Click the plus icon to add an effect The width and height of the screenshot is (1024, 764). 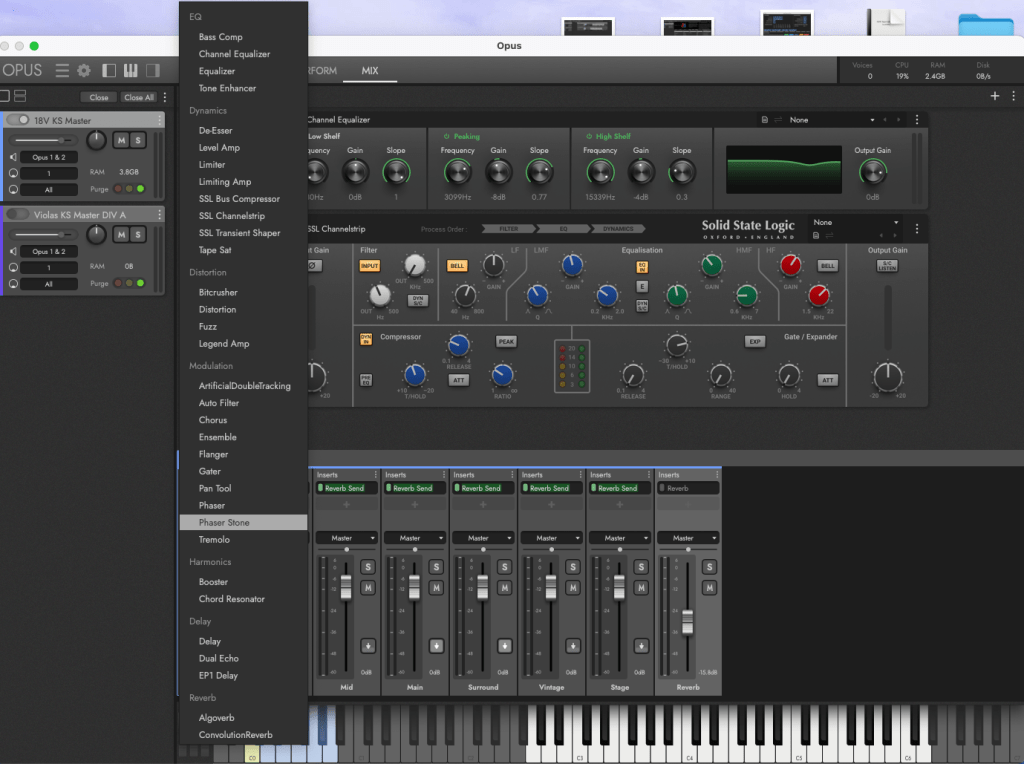pyautogui.click(x=994, y=96)
